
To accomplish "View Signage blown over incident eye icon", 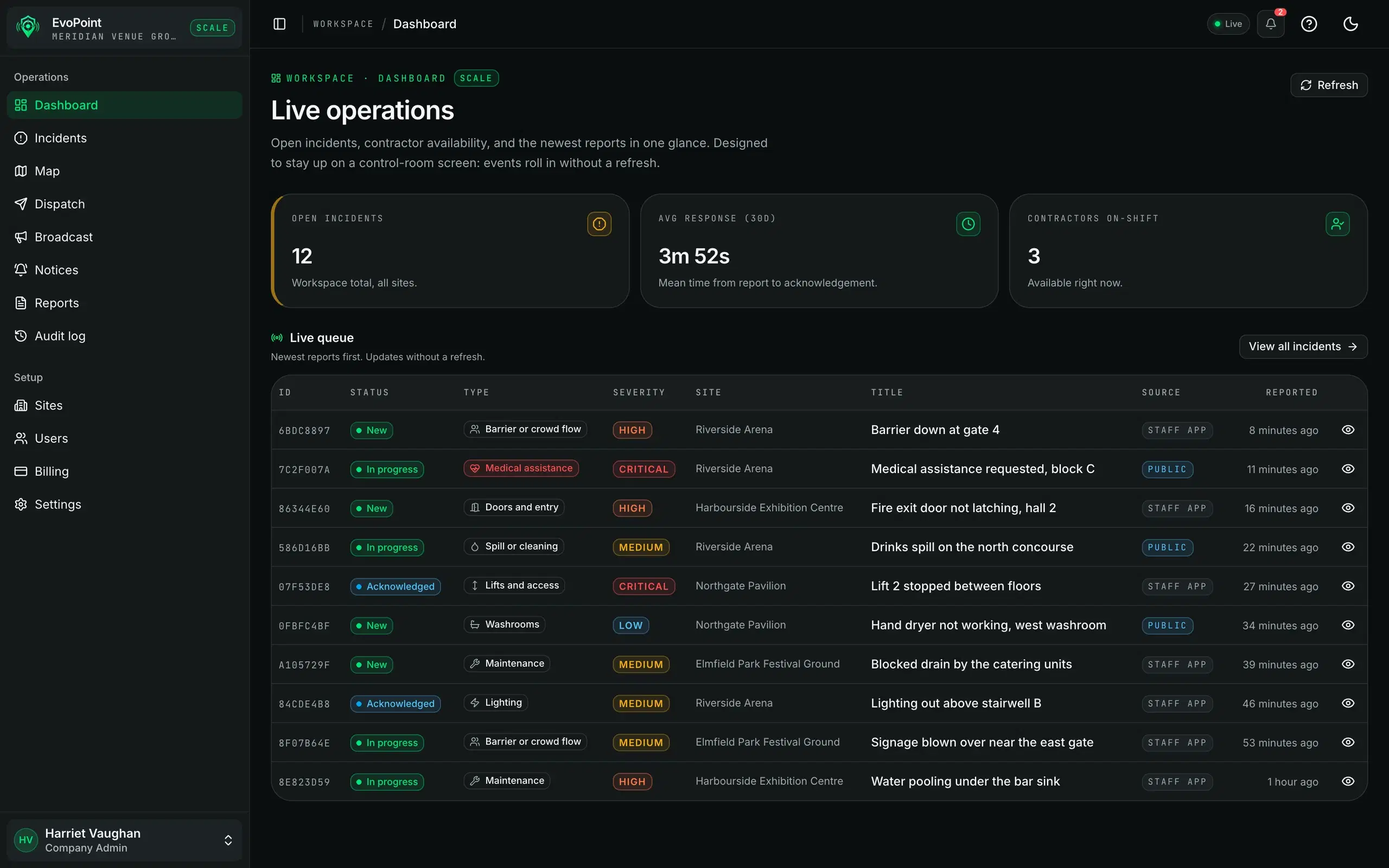I will pos(1348,742).
